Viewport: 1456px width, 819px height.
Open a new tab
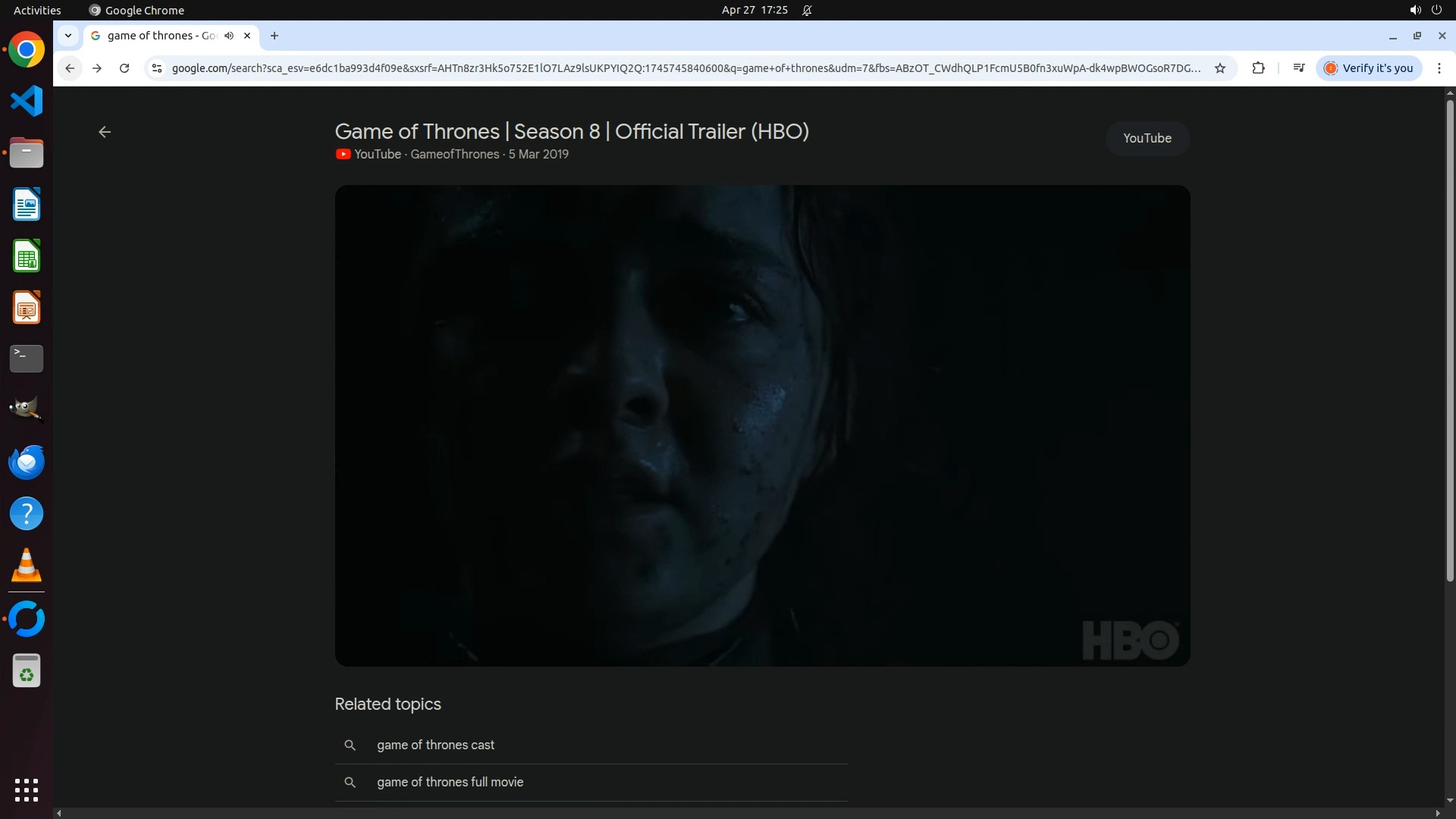pos(275,36)
